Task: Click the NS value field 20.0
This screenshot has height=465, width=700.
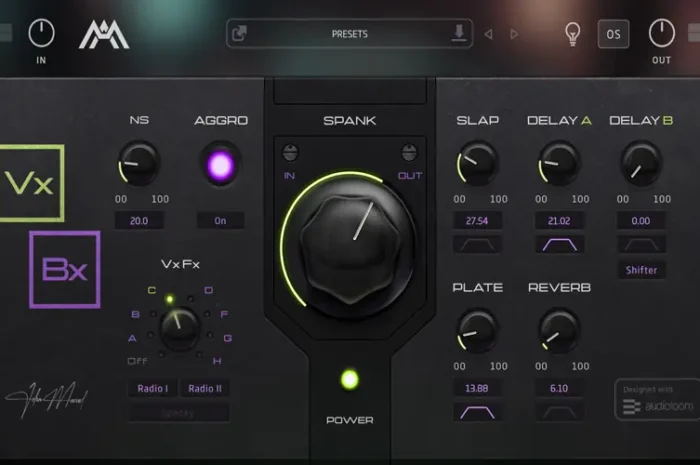Action: click(139, 220)
